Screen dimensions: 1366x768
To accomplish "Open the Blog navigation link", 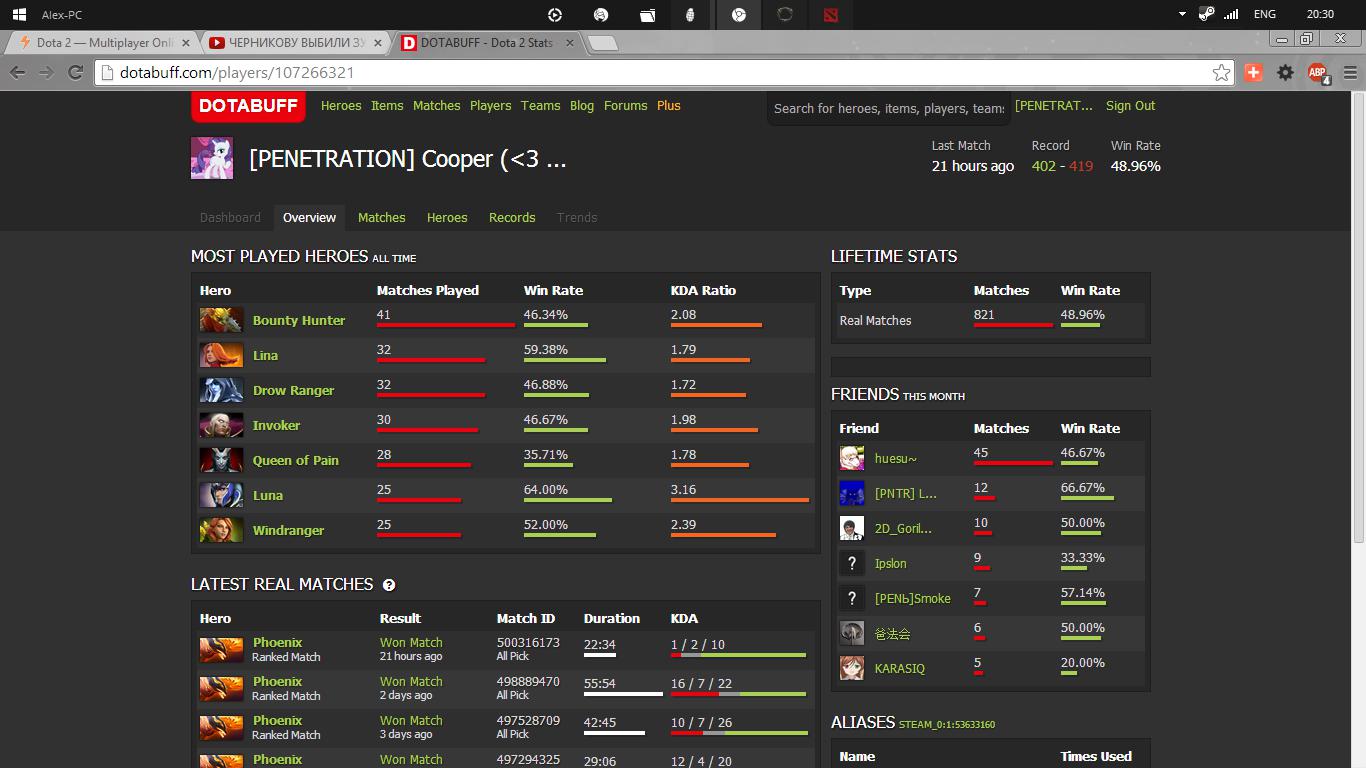I will tap(582, 105).
